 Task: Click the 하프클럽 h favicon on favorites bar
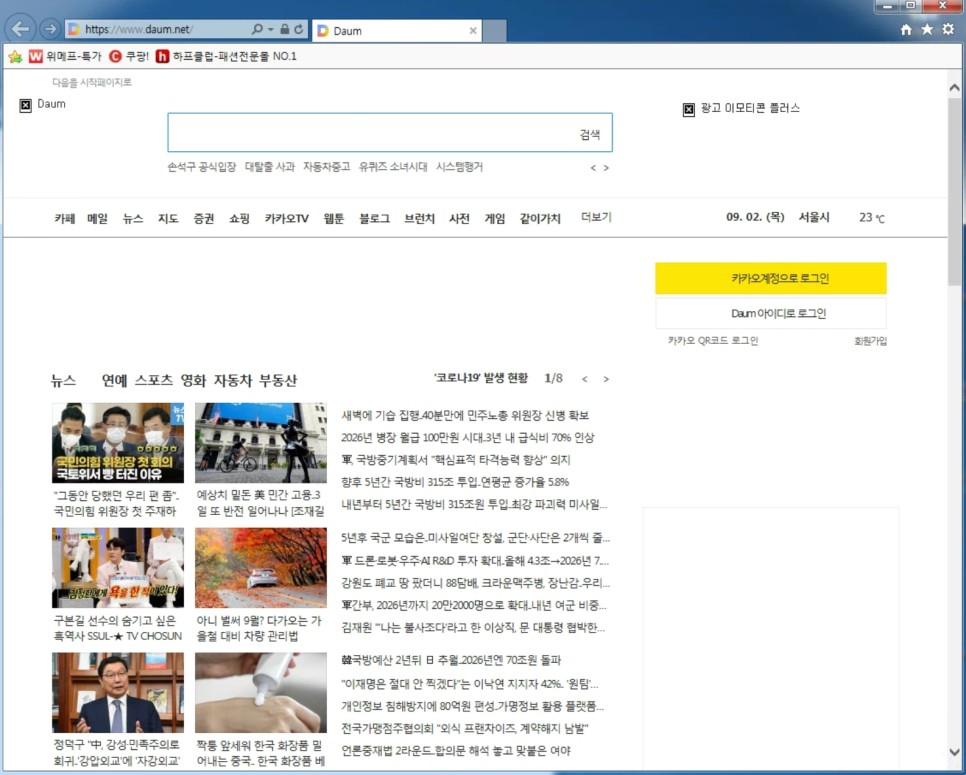(160, 56)
